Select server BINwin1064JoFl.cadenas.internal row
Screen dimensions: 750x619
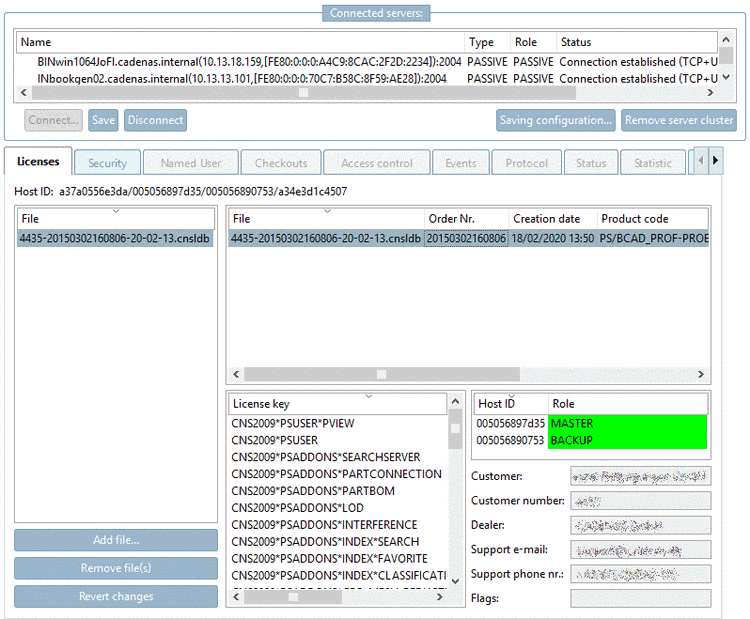[x=367, y=62]
